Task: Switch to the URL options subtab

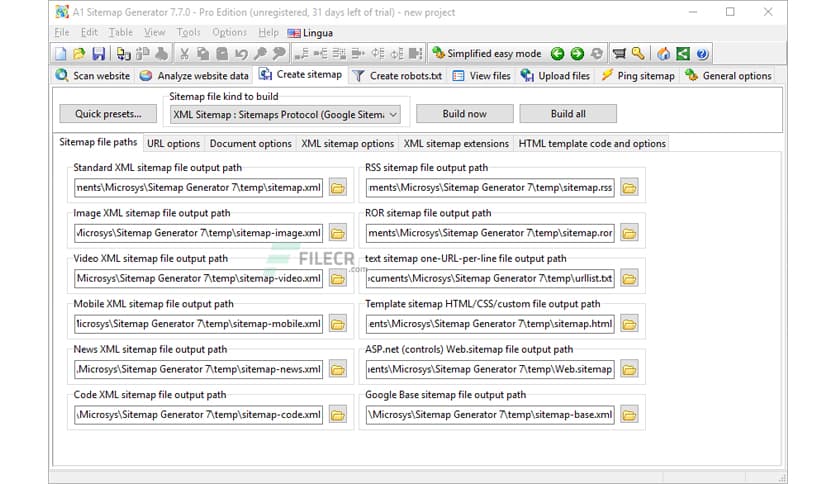Action: coord(173,143)
